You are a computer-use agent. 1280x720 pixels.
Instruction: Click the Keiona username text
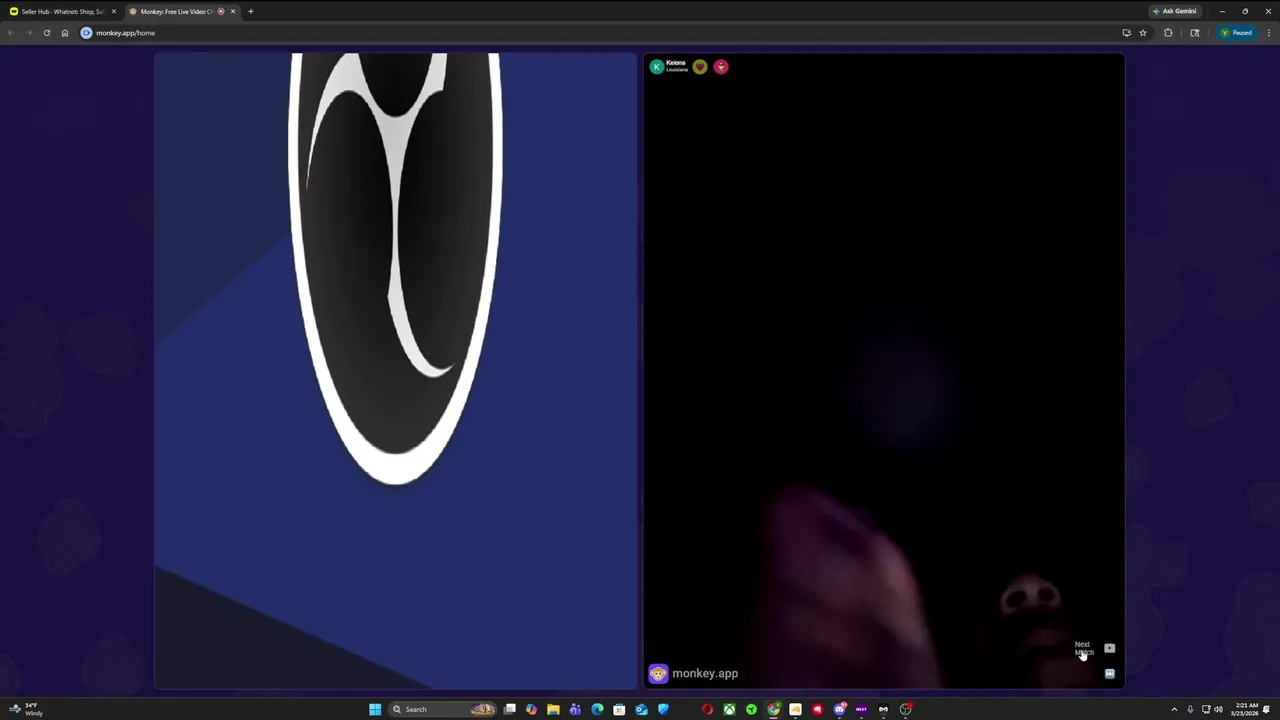pyautogui.click(x=676, y=63)
